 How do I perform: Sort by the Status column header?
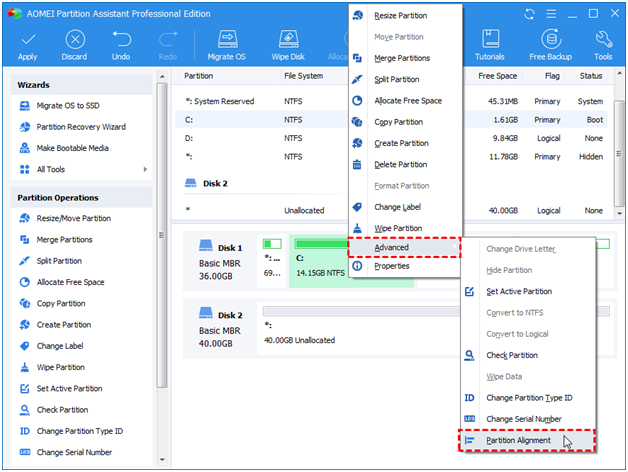tap(591, 76)
